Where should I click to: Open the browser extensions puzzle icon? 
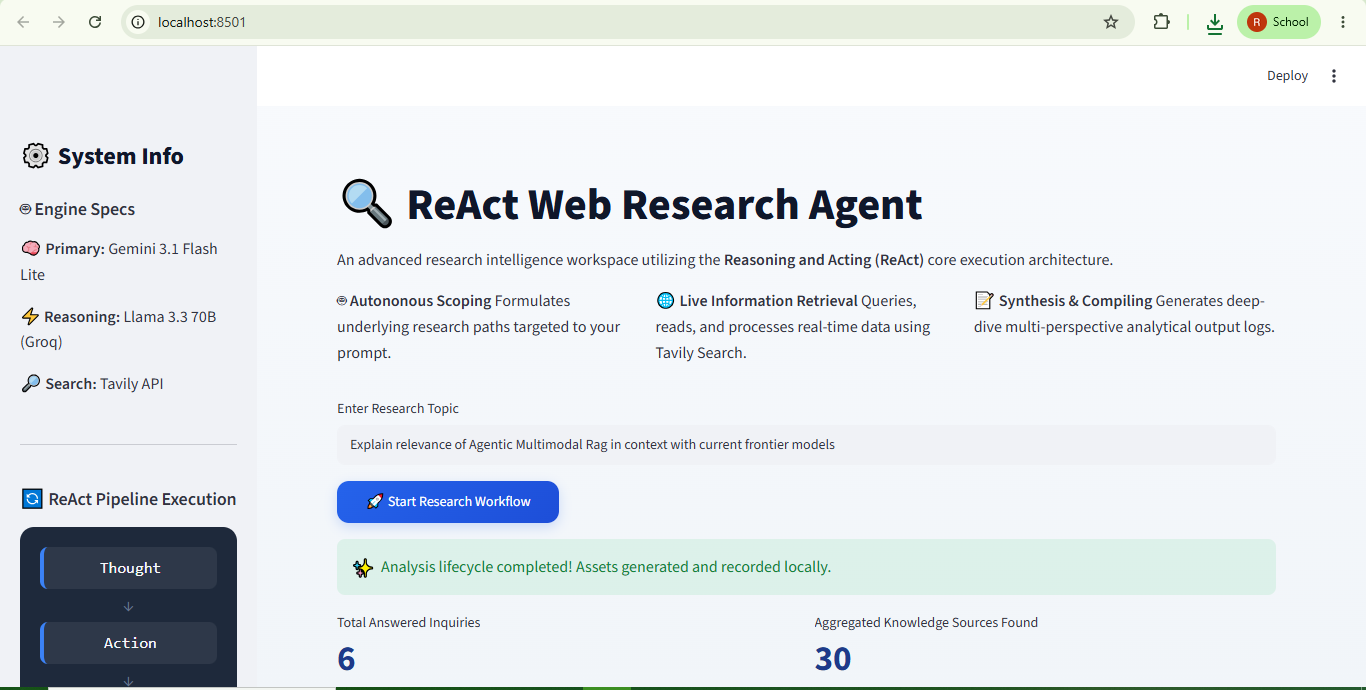click(1161, 22)
